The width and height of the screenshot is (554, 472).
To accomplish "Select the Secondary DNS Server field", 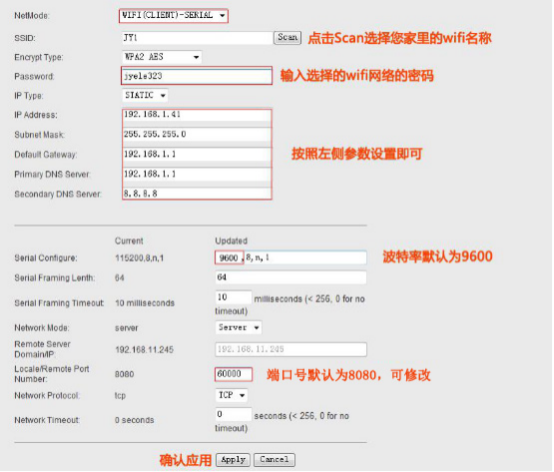I will coord(197,194).
